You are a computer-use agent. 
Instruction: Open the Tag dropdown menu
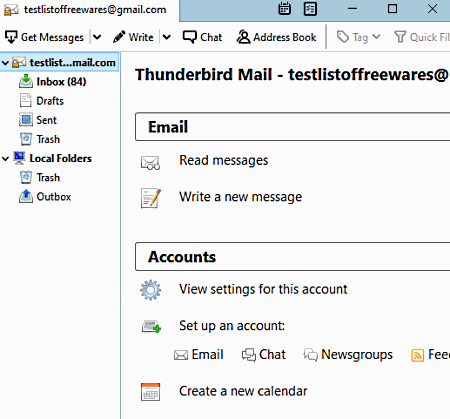coord(358,37)
